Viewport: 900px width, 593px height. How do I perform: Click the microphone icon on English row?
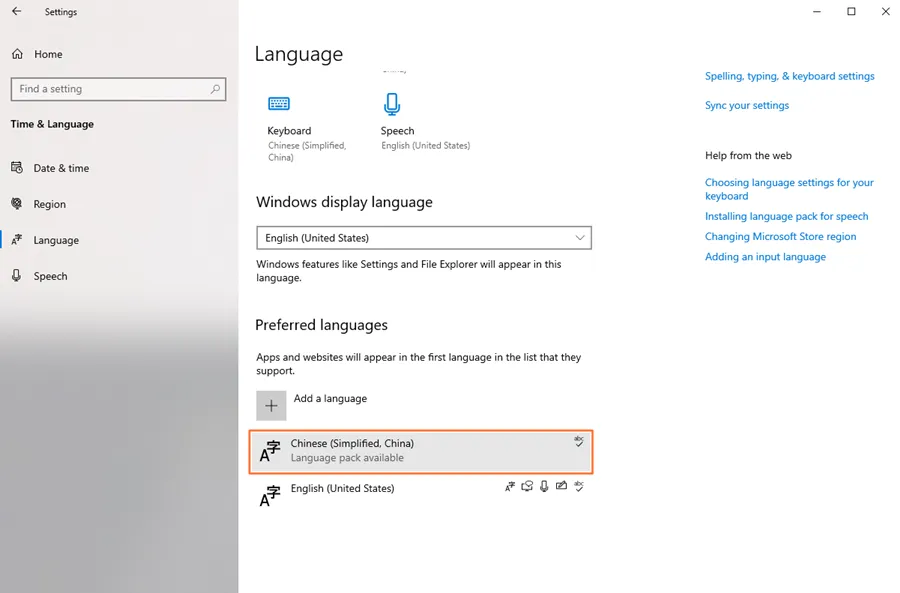(x=544, y=487)
